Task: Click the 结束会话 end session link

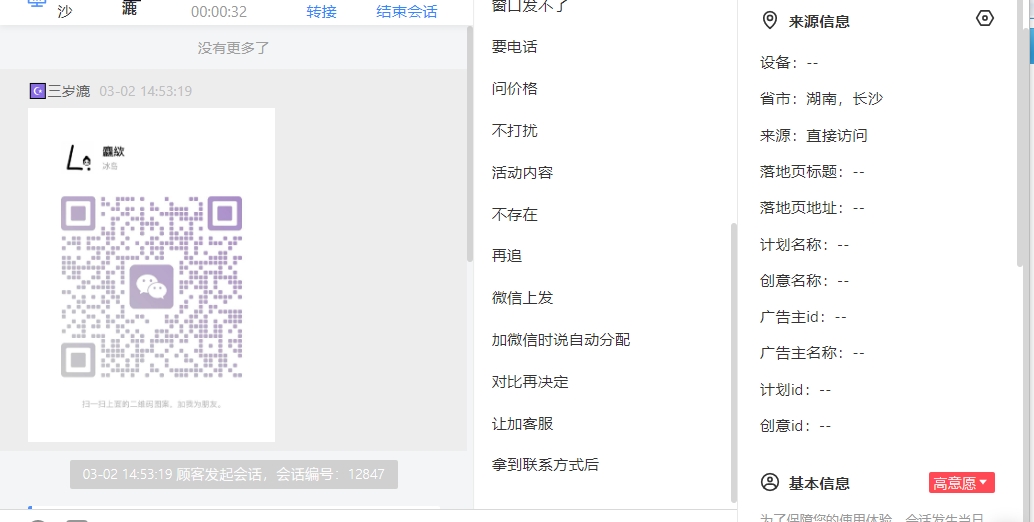Action: [x=406, y=12]
